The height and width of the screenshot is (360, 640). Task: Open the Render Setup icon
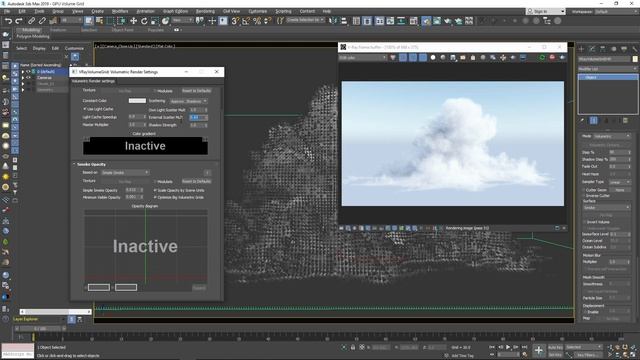(x=426, y=20)
